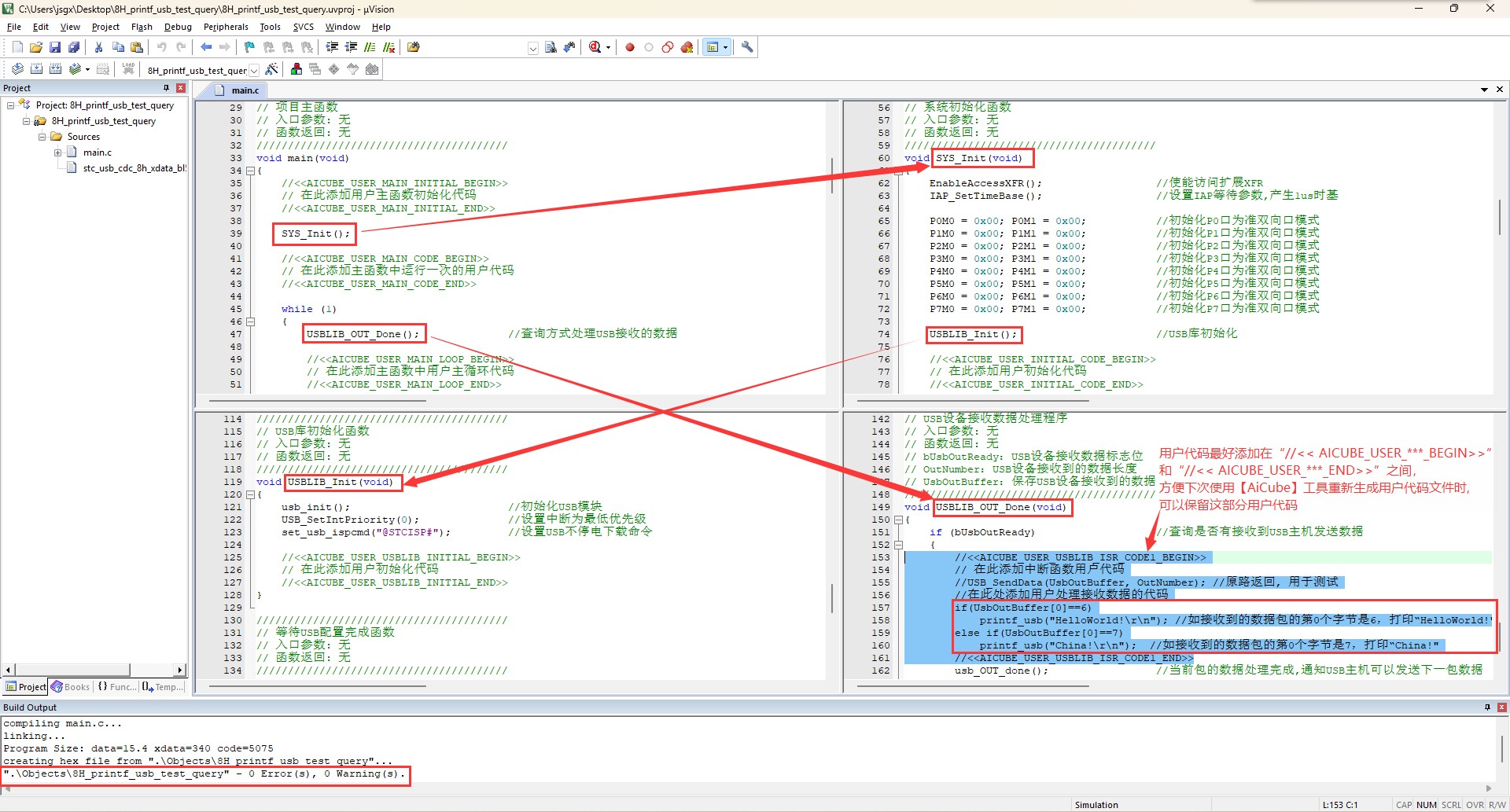Collapse main function fold at line 34

(250, 171)
